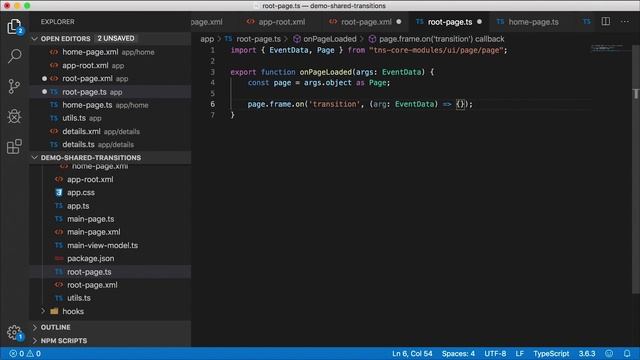Open package.json in the project tree
The image size is (640, 360).
(110, 258)
